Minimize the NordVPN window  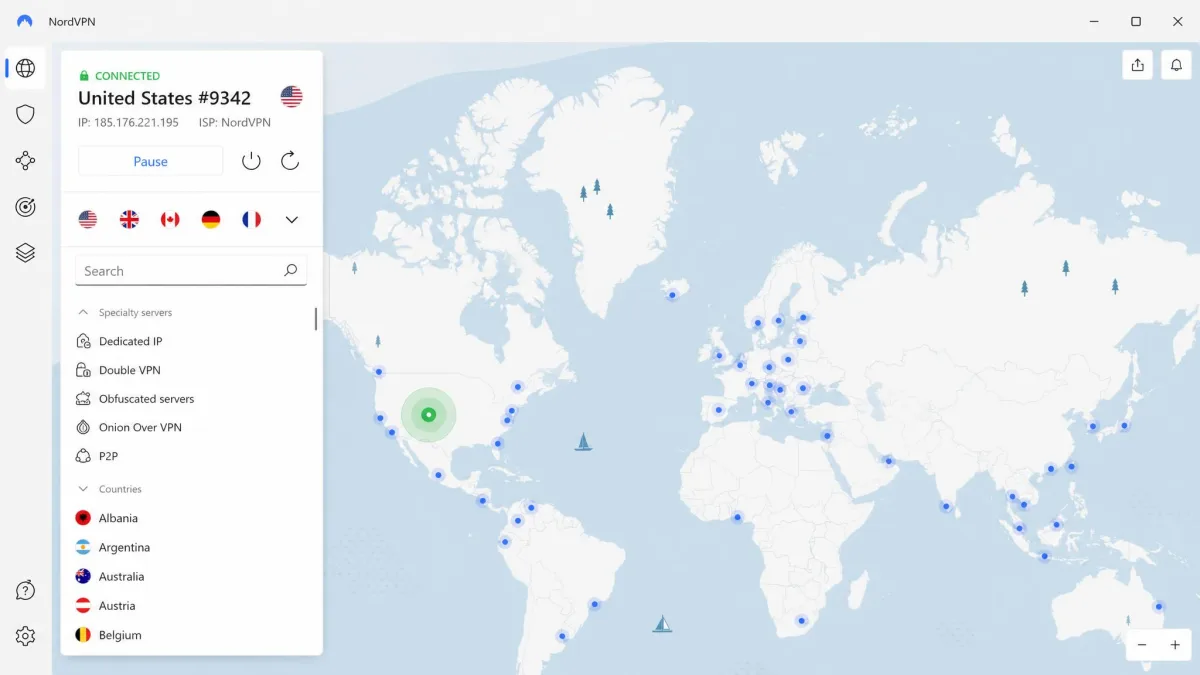pyautogui.click(x=1094, y=21)
